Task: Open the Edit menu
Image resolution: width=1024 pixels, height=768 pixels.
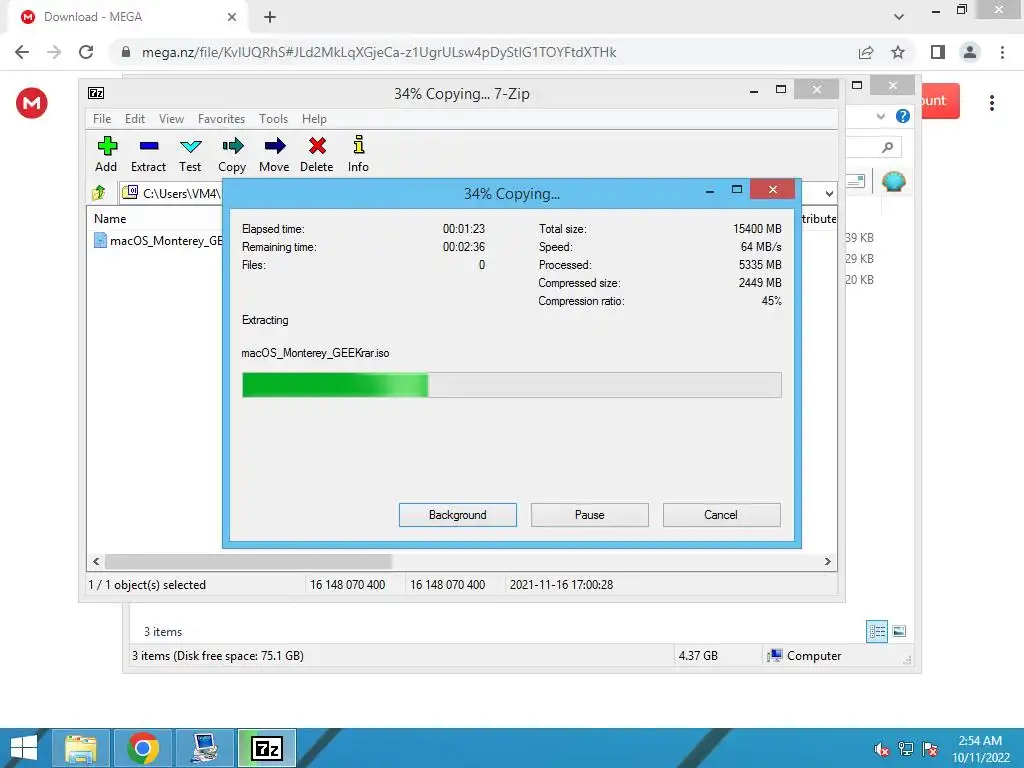Action: pyautogui.click(x=135, y=119)
